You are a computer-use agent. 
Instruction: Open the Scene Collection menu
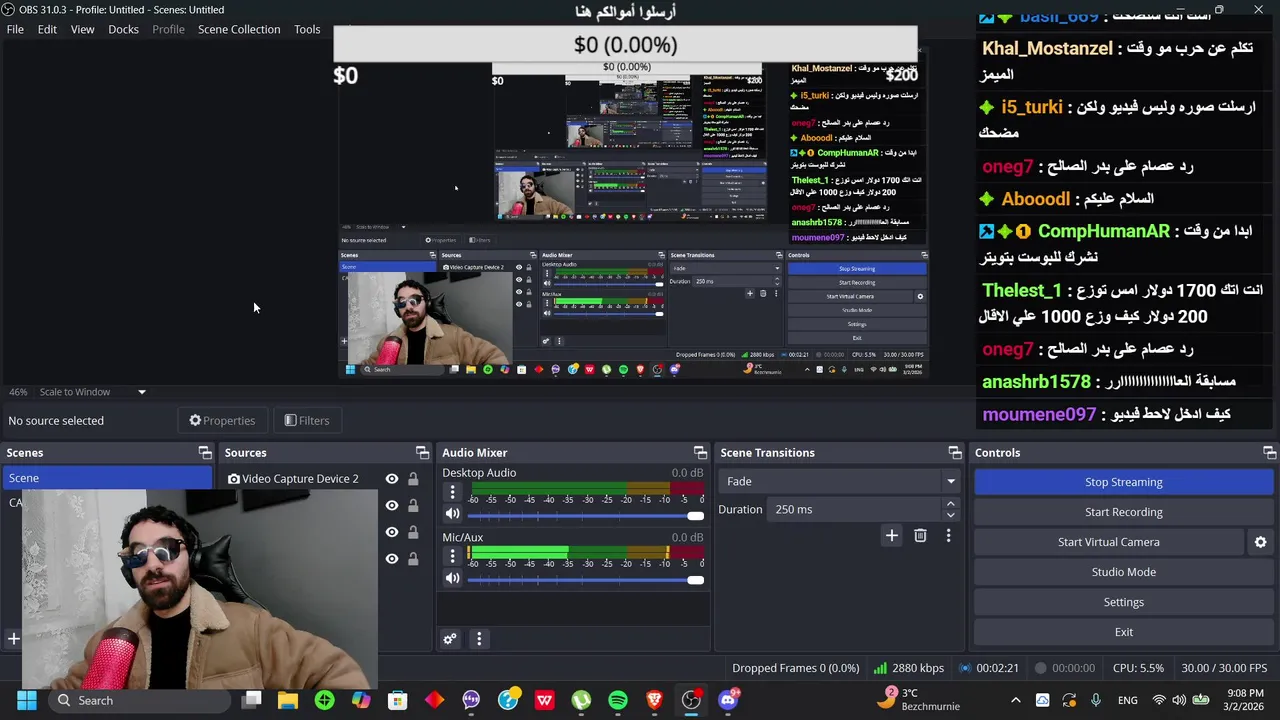239,29
